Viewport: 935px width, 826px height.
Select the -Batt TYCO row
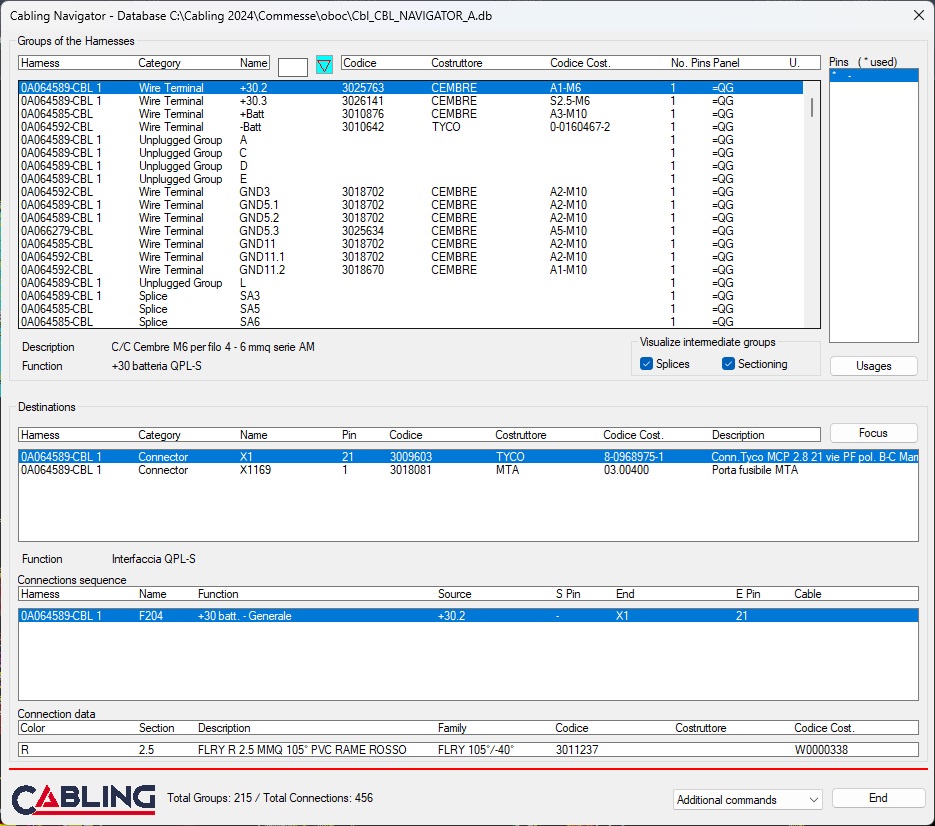(x=411, y=127)
